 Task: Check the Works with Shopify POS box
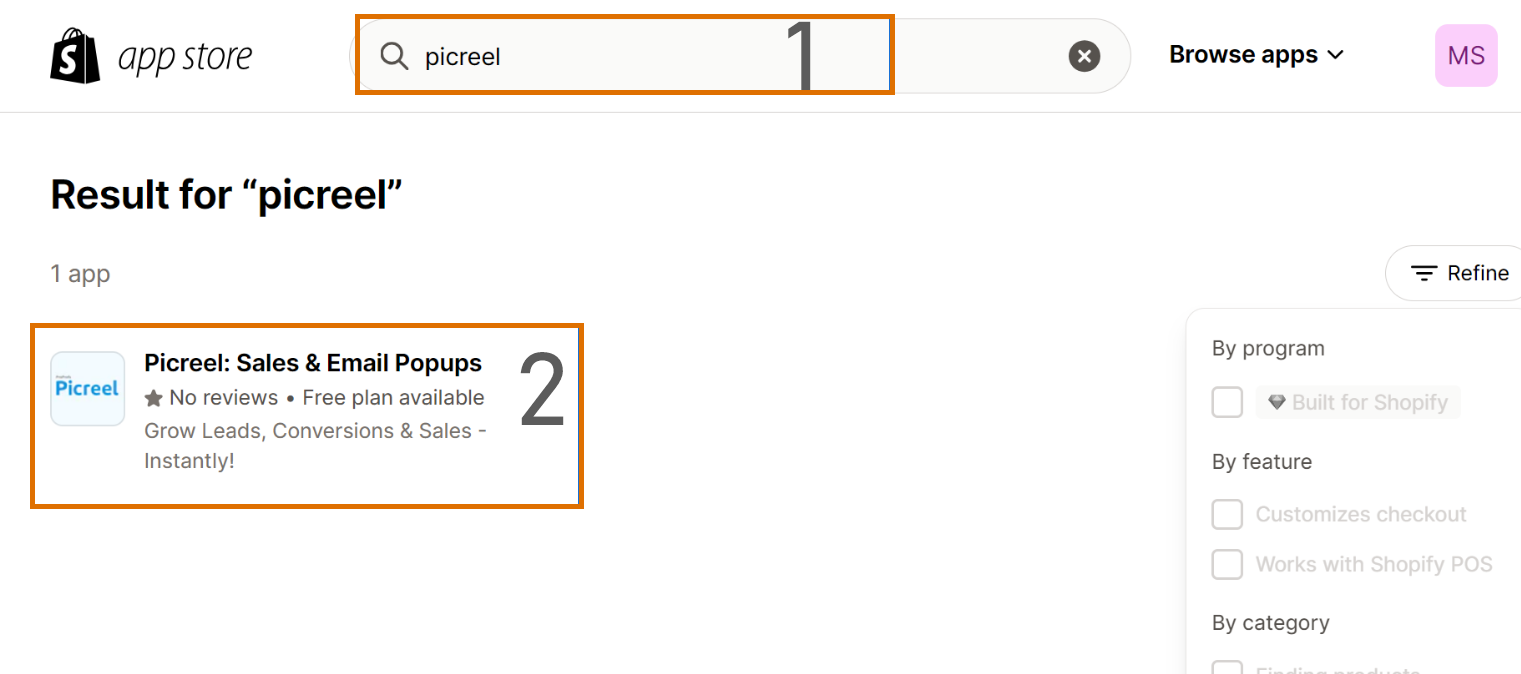click(1227, 564)
